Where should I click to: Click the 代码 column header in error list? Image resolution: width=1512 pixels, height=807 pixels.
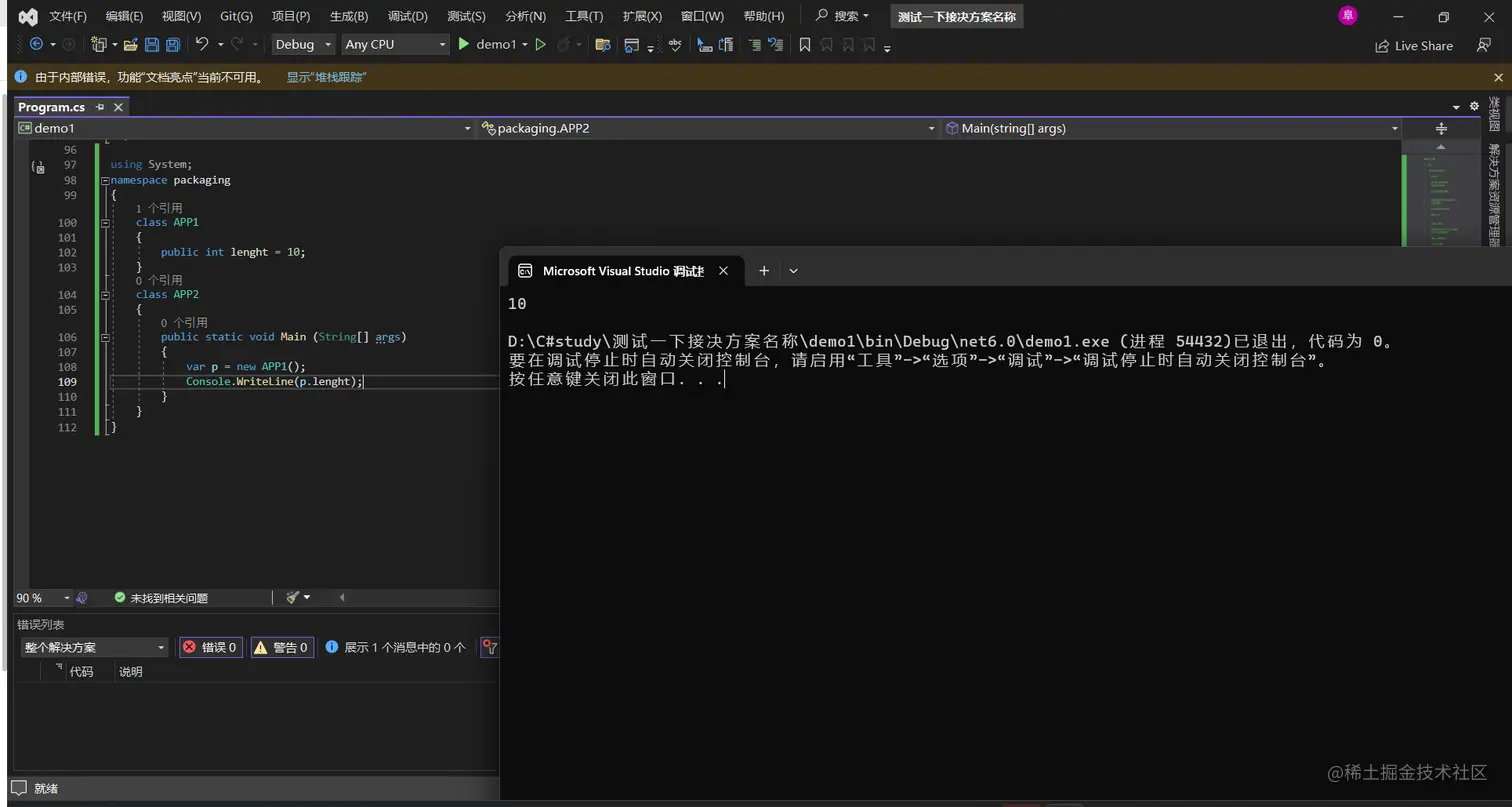[81, 672]
